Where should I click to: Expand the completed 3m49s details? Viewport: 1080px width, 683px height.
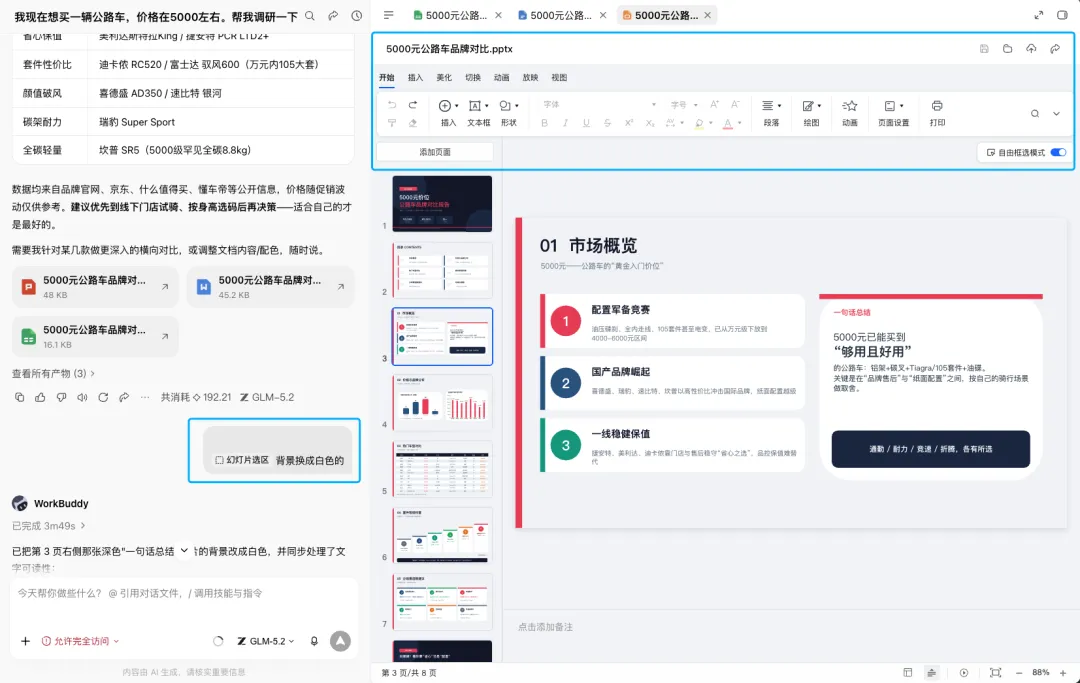click(x=48, y=525)
